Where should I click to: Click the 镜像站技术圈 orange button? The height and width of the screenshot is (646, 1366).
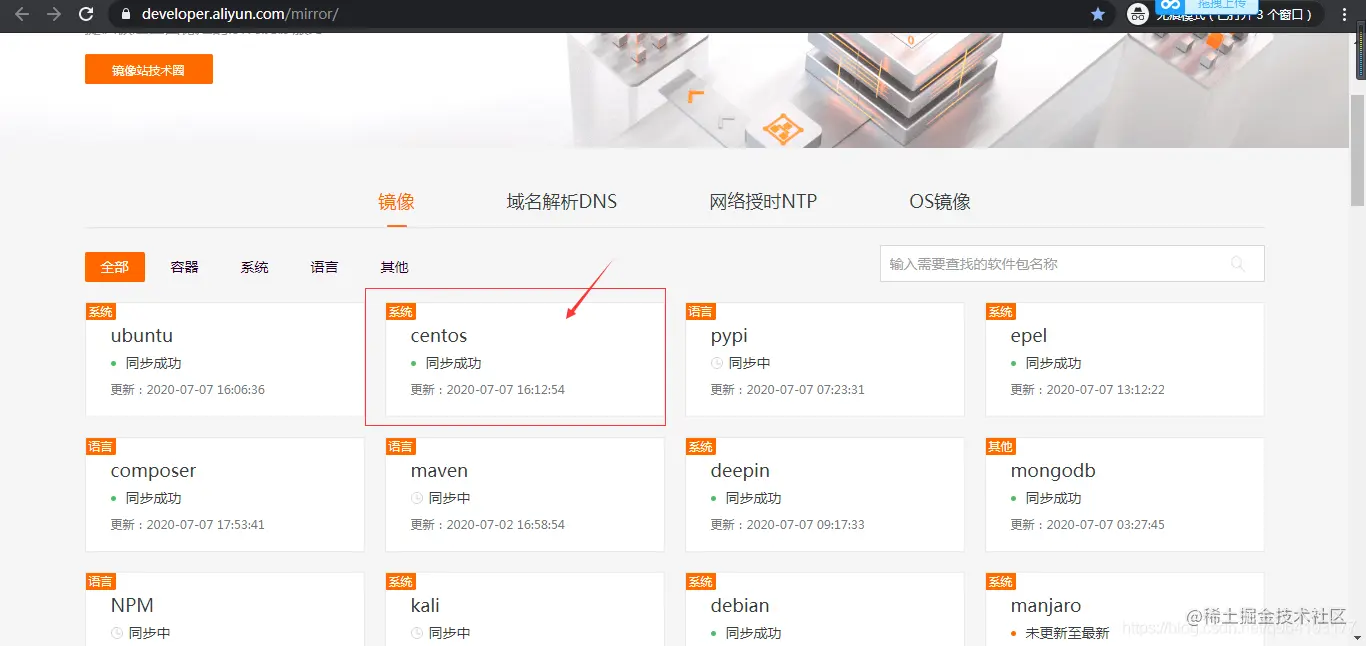click(x=149, y=70)
